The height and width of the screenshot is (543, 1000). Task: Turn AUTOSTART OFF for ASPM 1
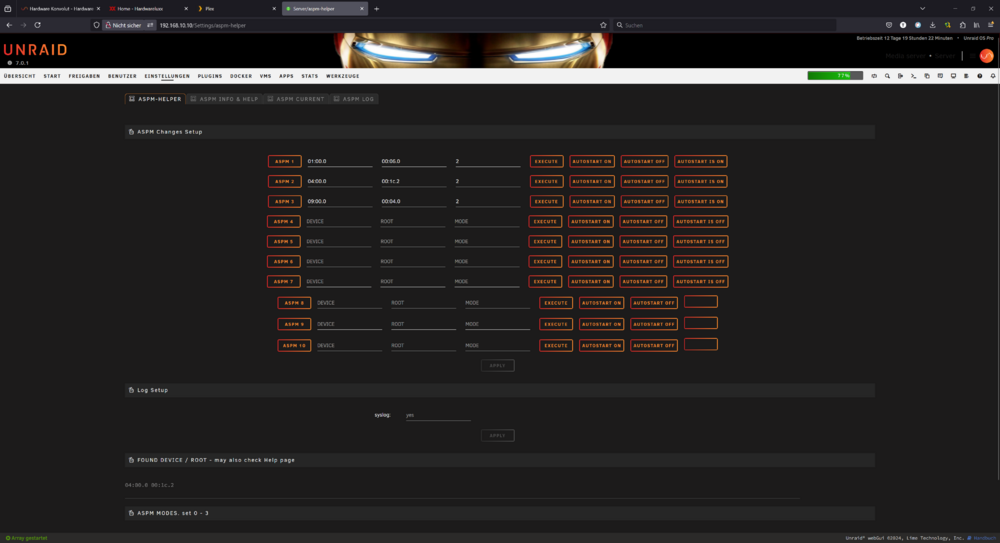point(644,161)
